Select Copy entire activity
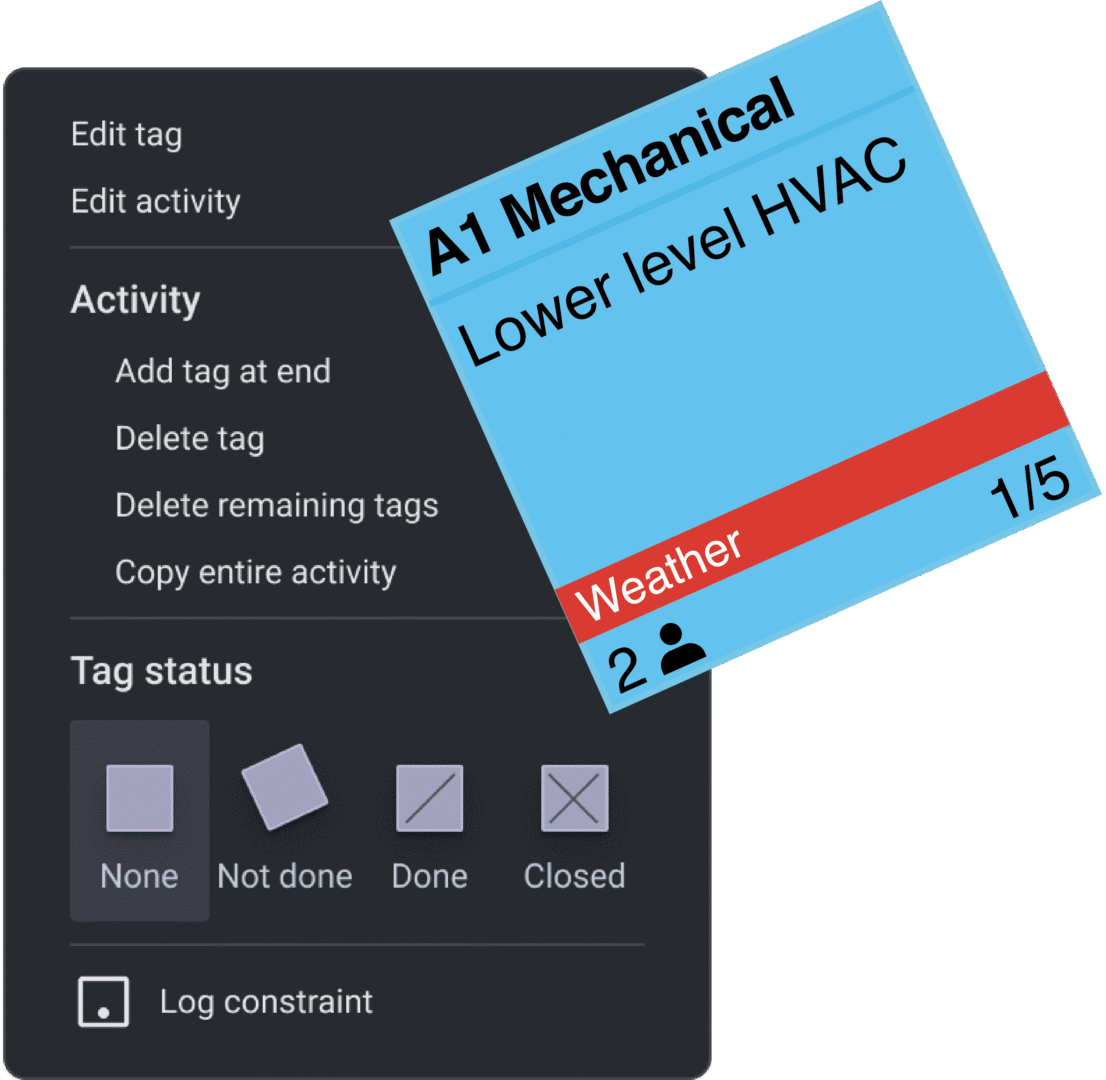 (255, 572)
